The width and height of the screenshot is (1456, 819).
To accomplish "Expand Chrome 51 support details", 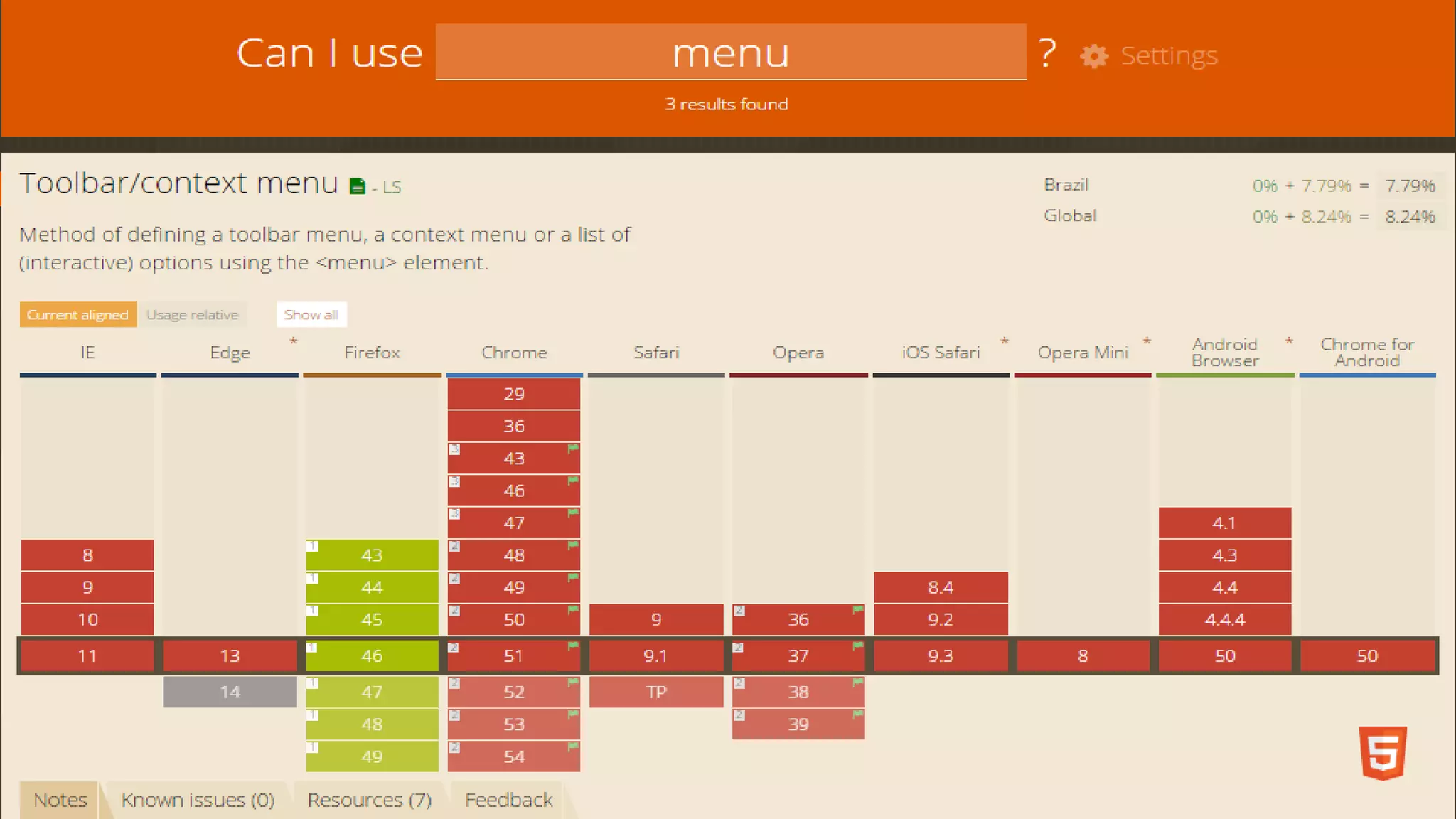I will (513, 655).
